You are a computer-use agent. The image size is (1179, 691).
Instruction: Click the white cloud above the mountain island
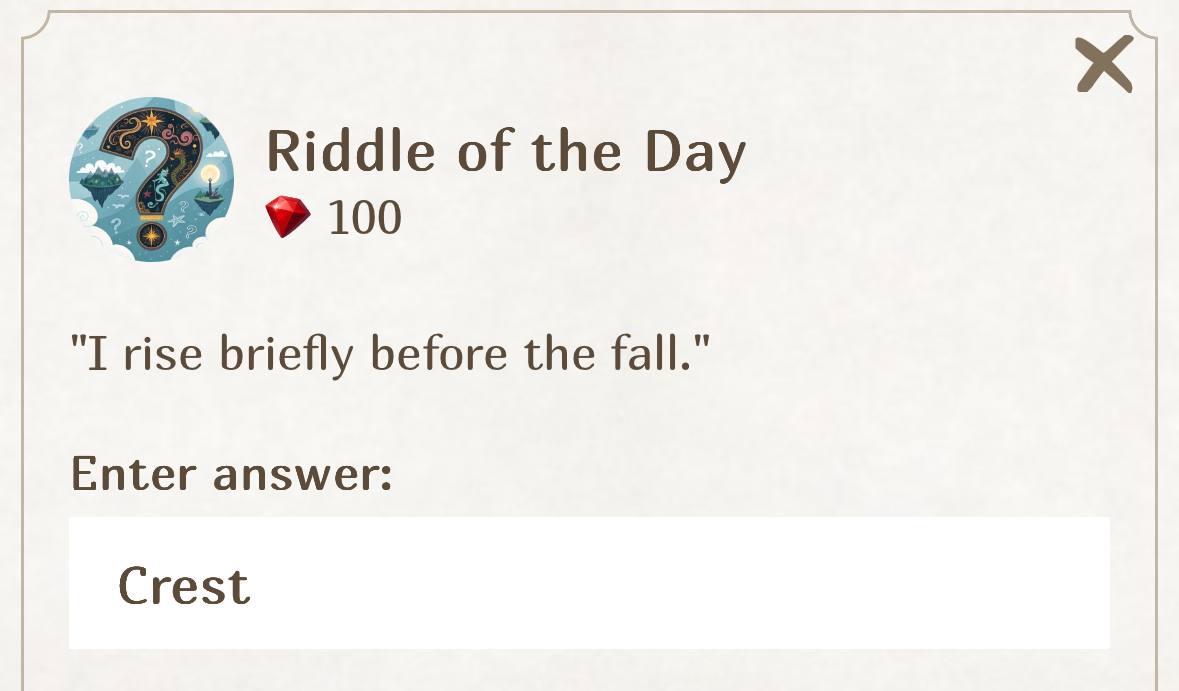99,167
